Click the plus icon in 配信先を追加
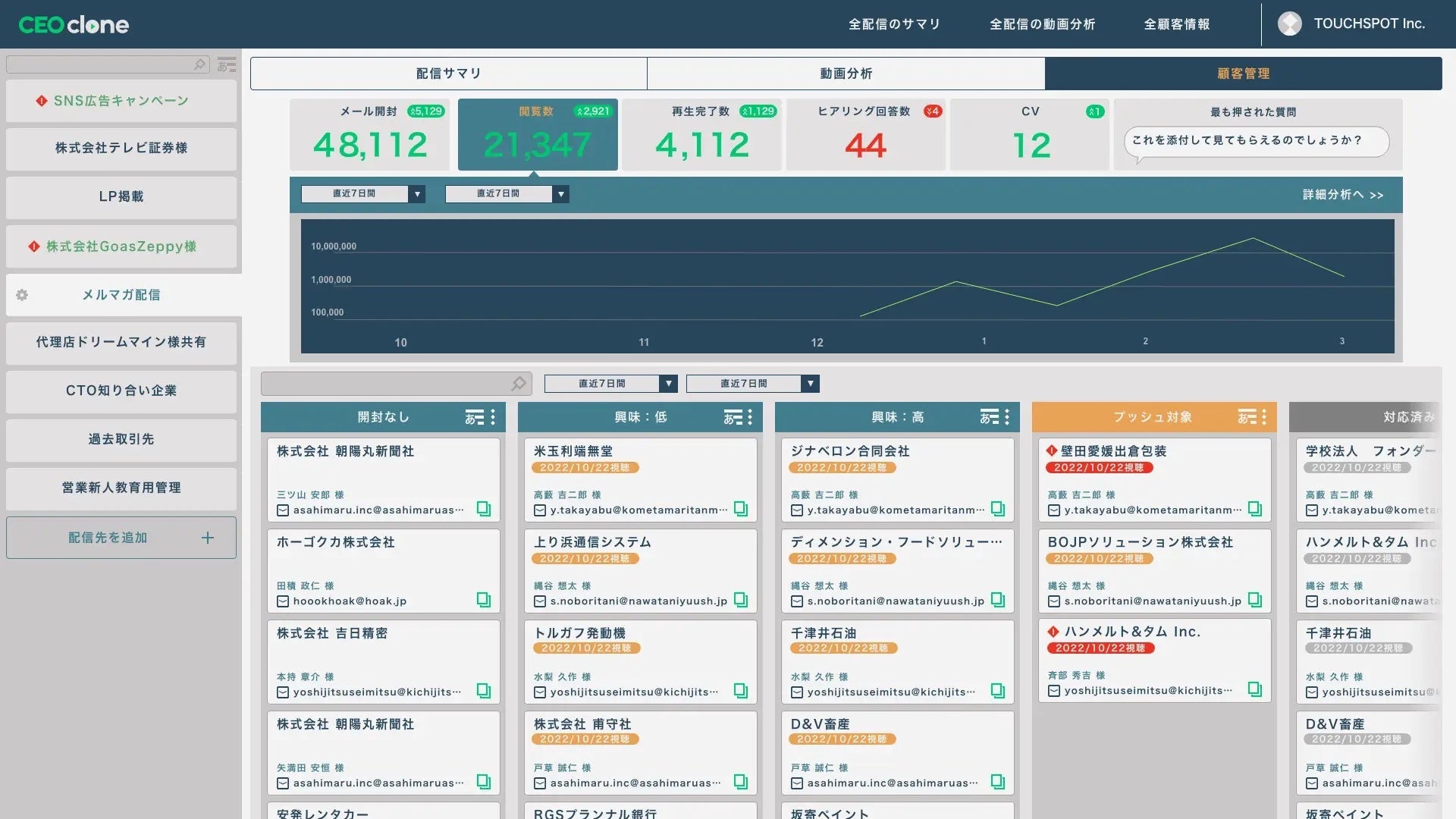 tap(208, 538)
